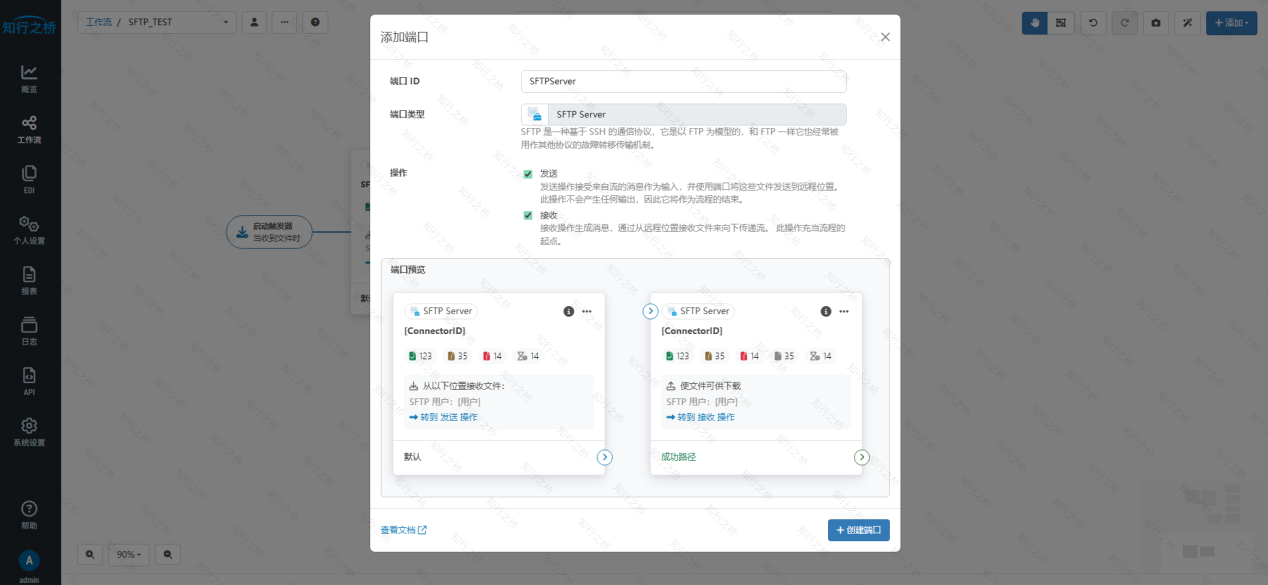
Task: Open 系统设置 in the sidebar
Action: pos(29,432)
